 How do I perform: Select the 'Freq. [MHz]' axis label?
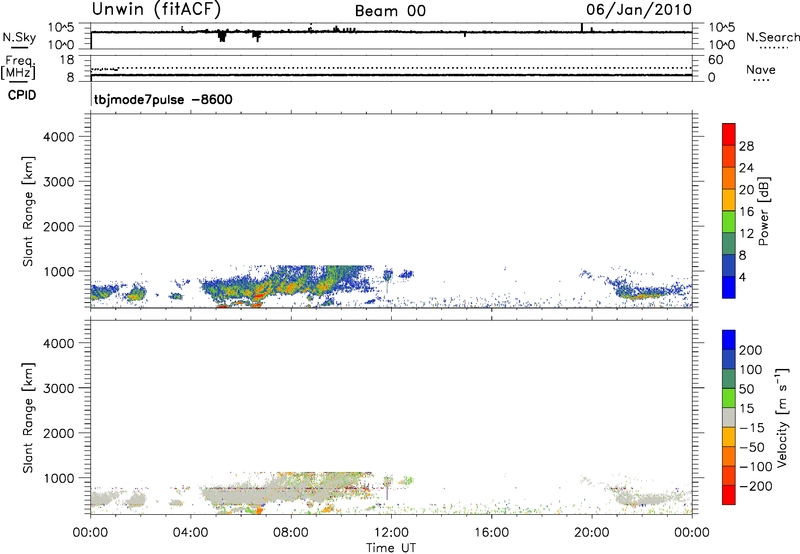pyautogui.click(x=18, y=67)
